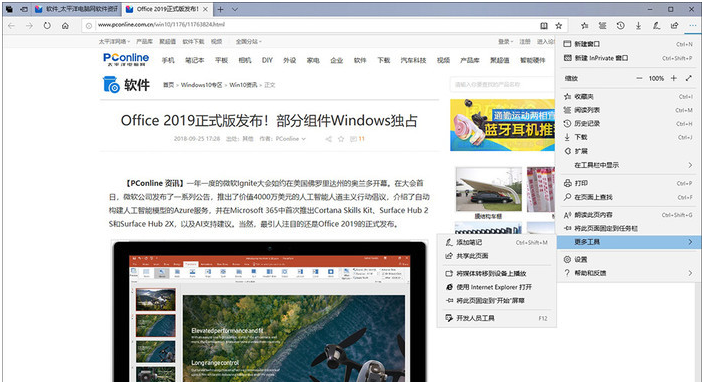Open the favorites hub in toolbar
This screenshot has width=708, height=382.
[x=584, y=26]
